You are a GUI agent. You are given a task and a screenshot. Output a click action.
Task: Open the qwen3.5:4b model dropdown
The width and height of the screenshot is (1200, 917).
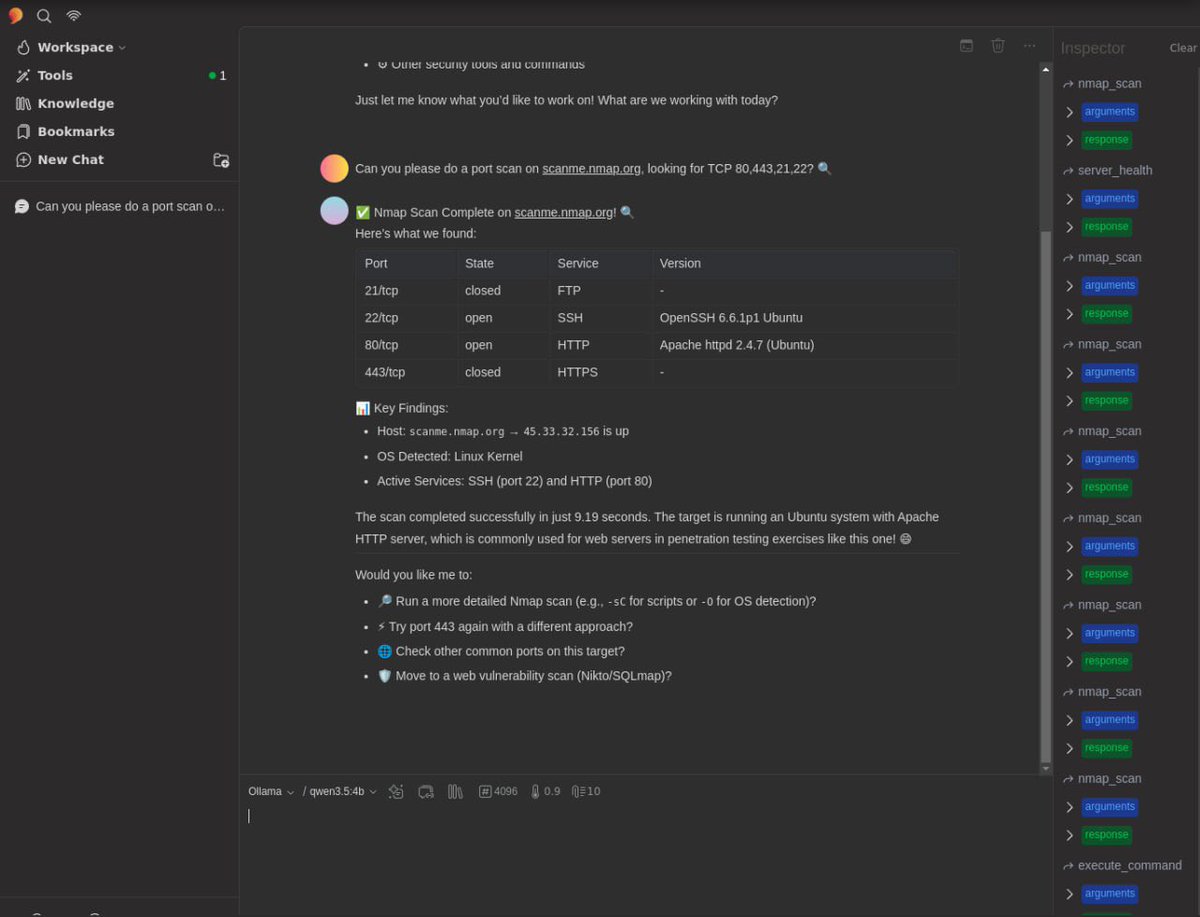343,791
